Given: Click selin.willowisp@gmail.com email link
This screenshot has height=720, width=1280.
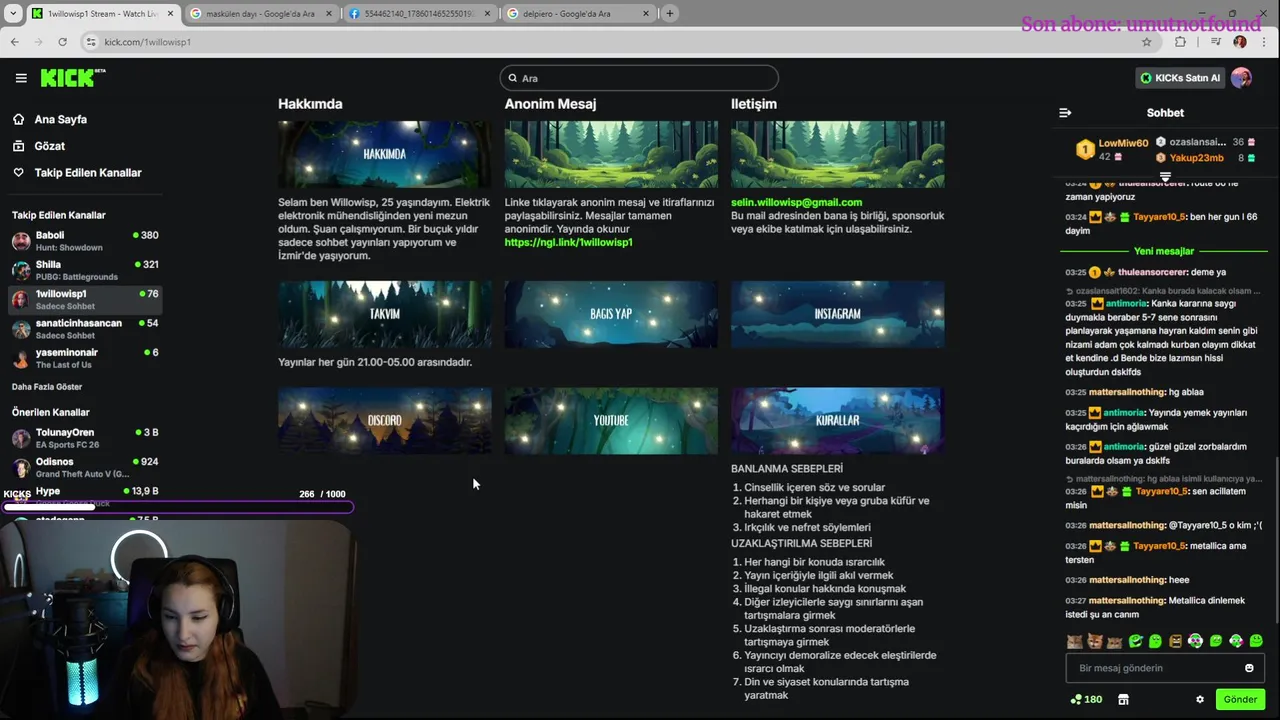Looking at the screenshot, I should (796, 202).
